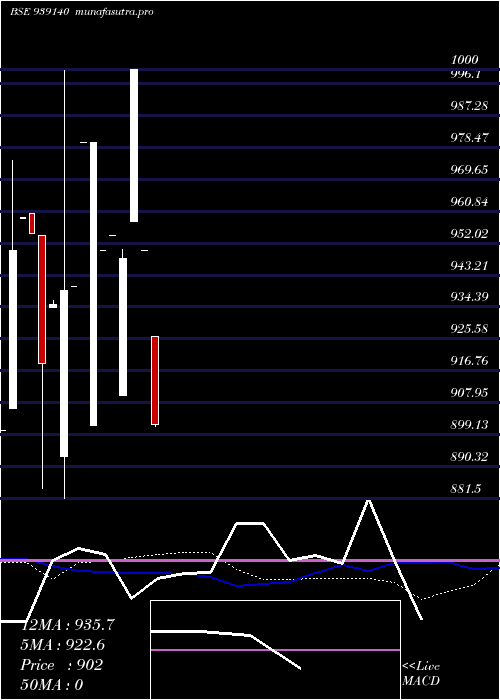The width and height of the screenshot is (500, 700).
Task: Click the 960.84 price level label
Action: pyautogui.click(x=469, y=202)
